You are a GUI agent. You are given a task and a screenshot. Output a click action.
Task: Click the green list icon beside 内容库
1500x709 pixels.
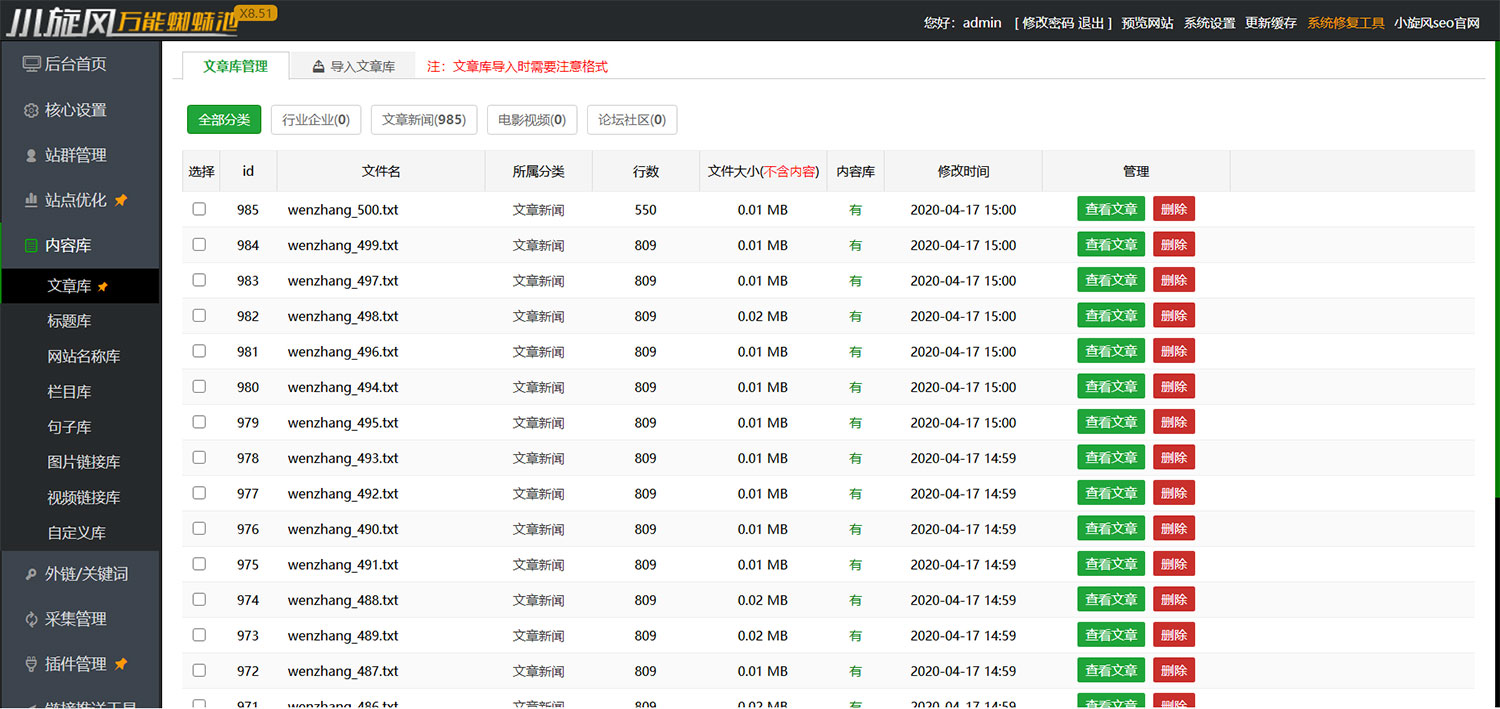32,245
